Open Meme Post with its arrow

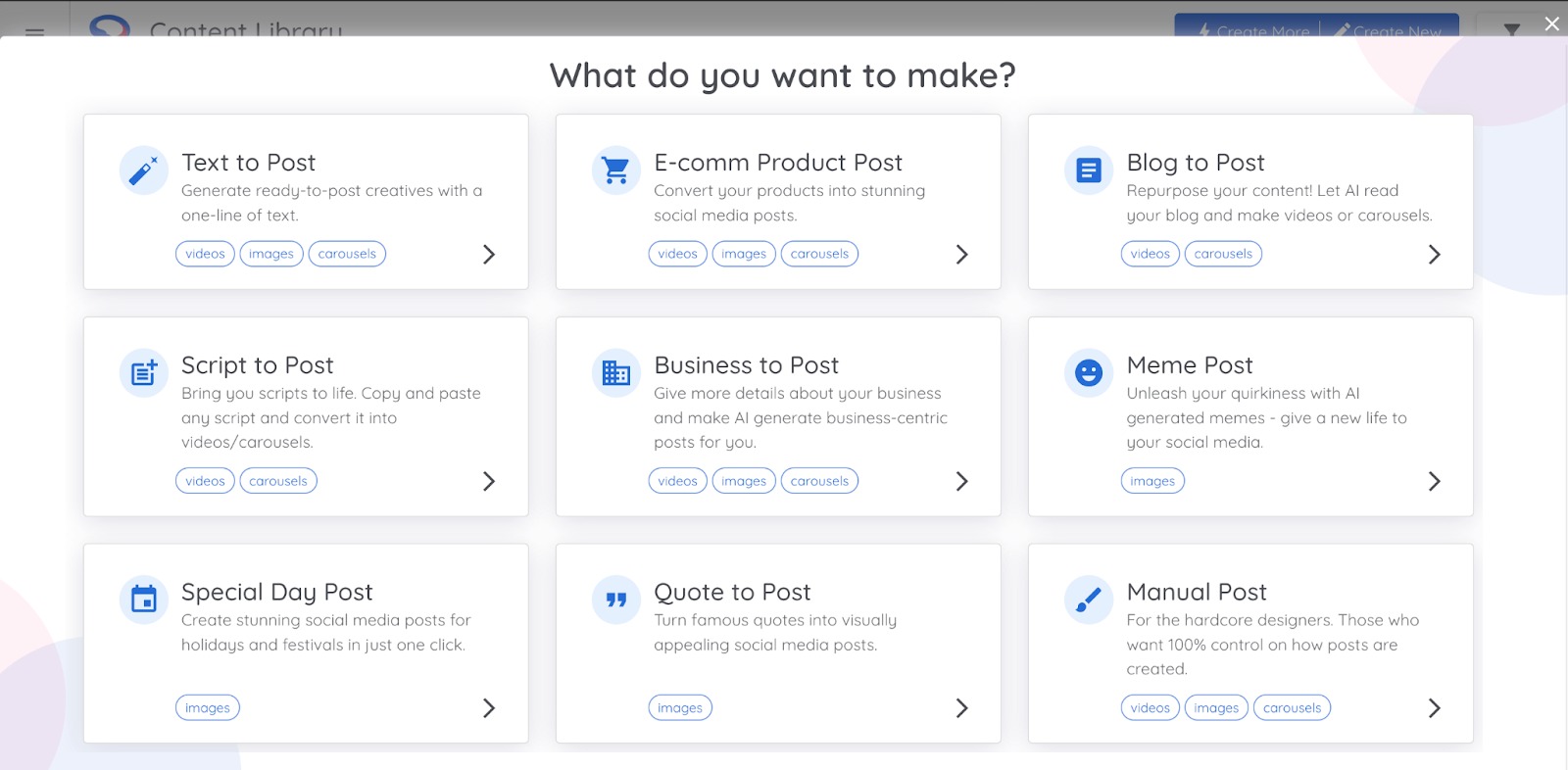[x=1434, y=481]
